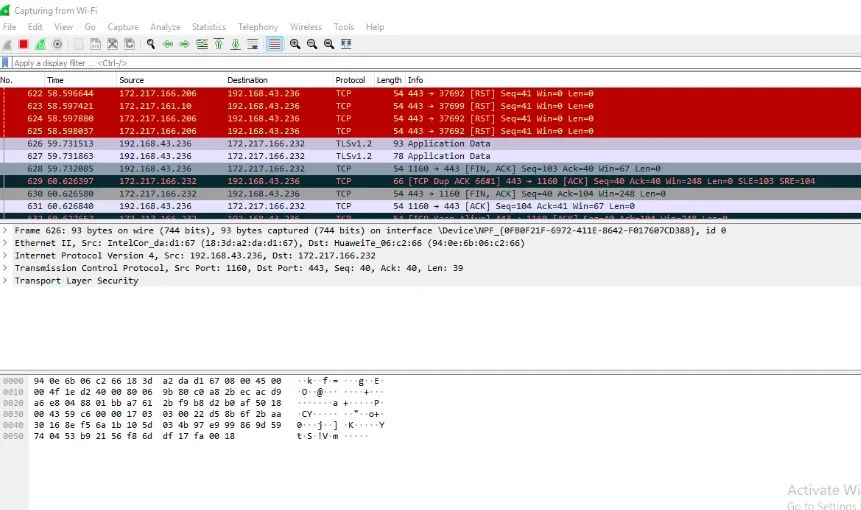Toggle packet list colorization button
Image resolution: width=861 pixels, height=510 pixels.
(274, 44)
